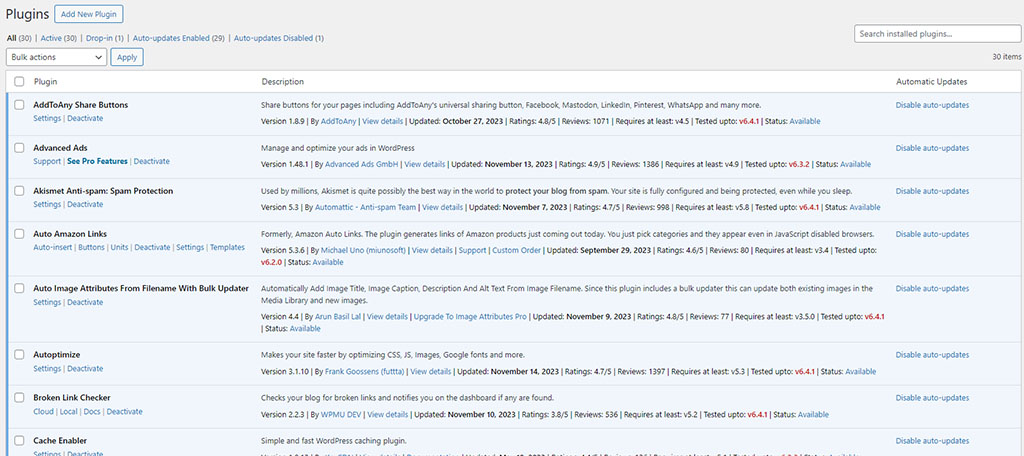Open Arun Basil Lal author link
Screen dimensions: 1024x456
[x=338, y=317]
